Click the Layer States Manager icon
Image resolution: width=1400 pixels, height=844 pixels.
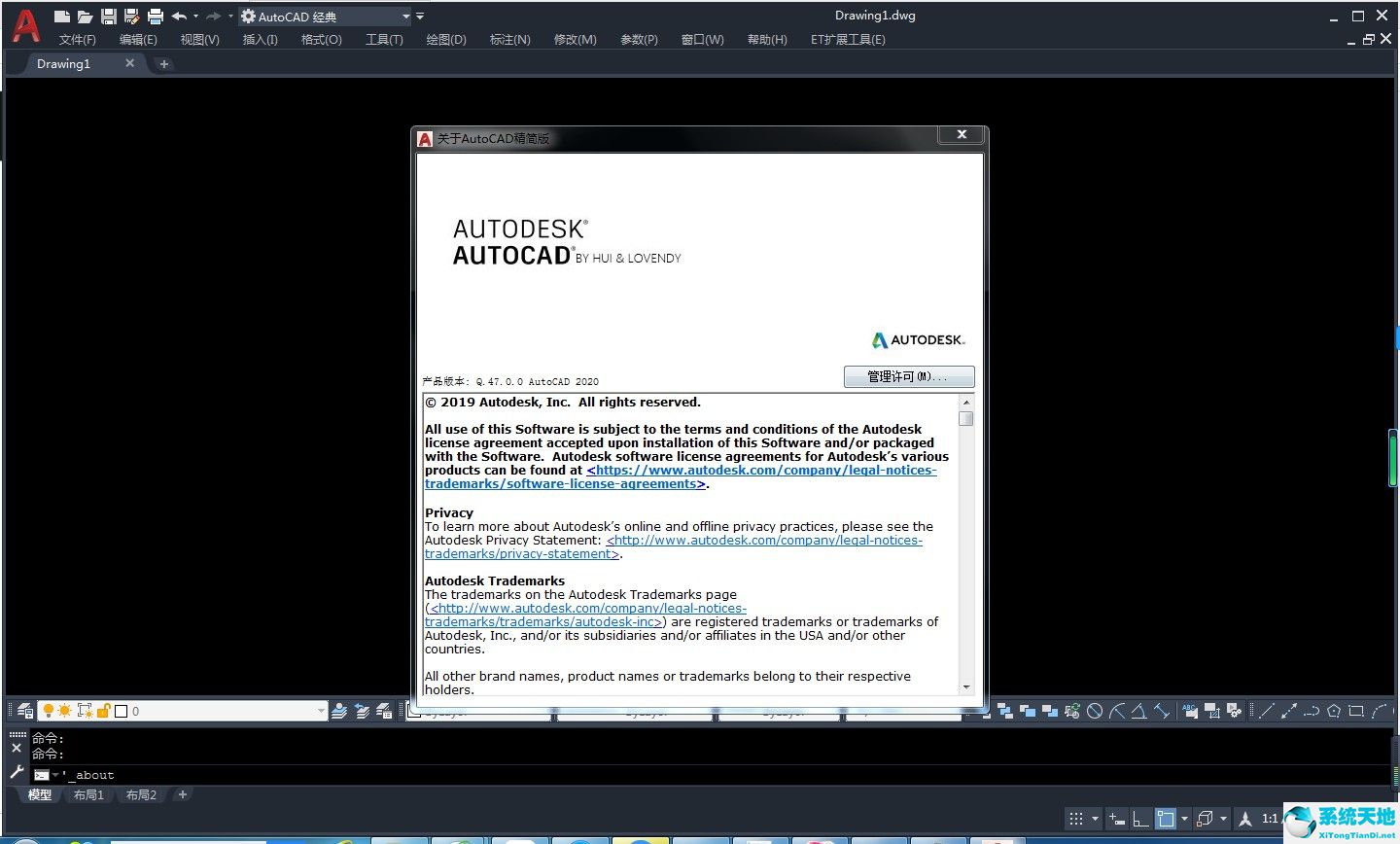point(385,711)
